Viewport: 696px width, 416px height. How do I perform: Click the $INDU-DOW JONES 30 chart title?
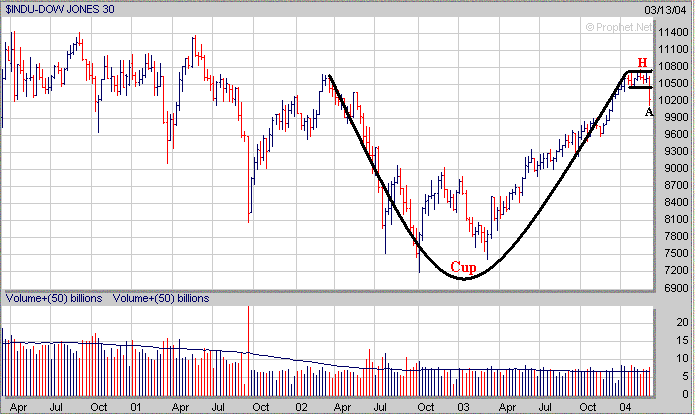pos(60,9)
